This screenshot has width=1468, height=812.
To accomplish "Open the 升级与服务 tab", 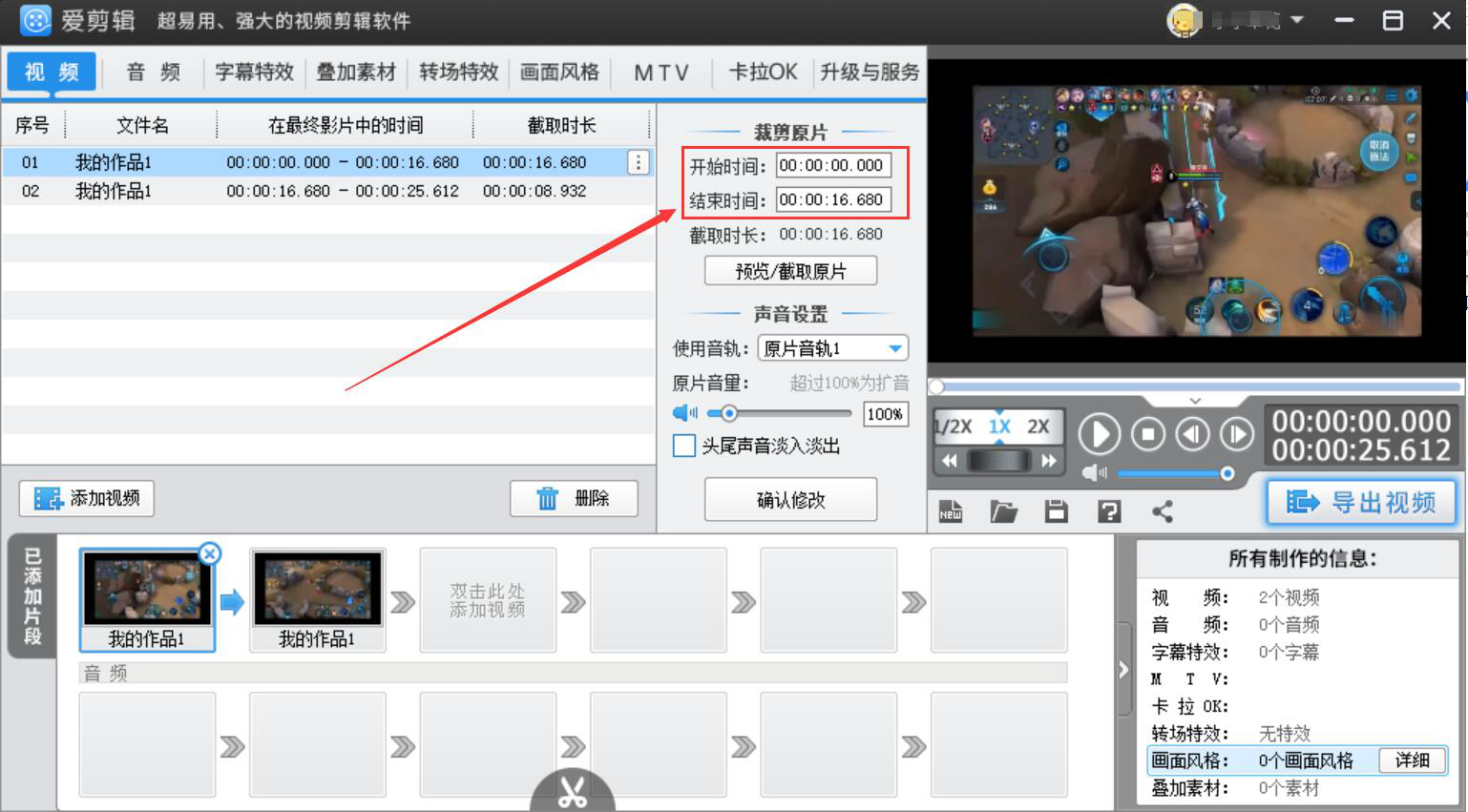I will point(870,73).
